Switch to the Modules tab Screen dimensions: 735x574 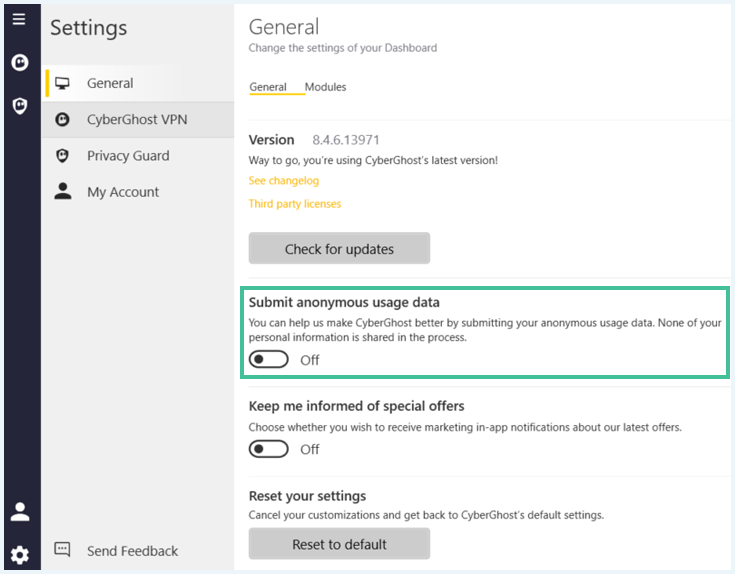click(325, 87)
